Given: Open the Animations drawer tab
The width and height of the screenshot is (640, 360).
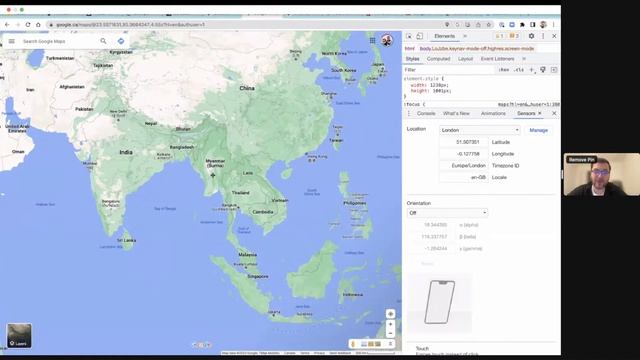Looking at the screenshot, I should pyautogui.click(x=493, y=113).
